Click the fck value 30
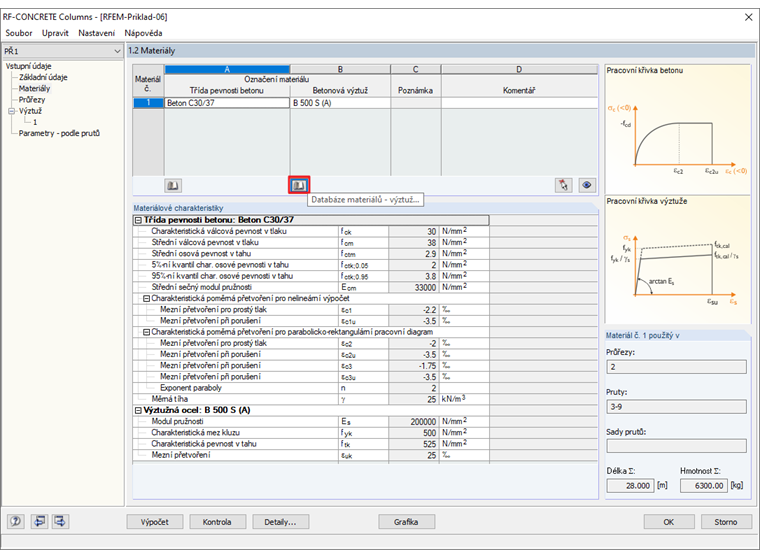Viewport: 760px width, 559px height. [x=413, y=232]
